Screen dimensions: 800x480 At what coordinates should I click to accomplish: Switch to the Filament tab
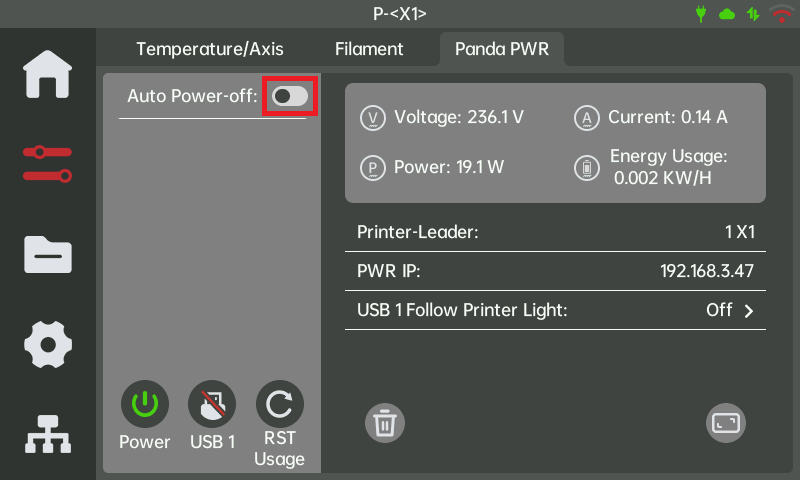(x=369, y=48)
